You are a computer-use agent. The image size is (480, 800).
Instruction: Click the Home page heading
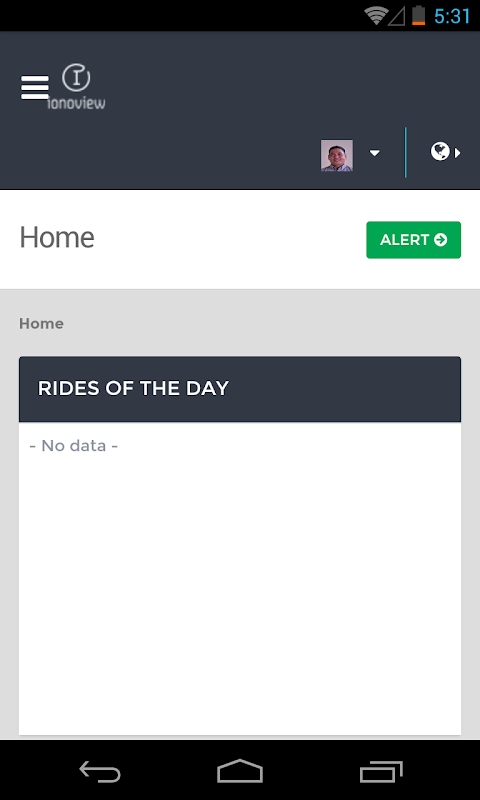tap(57, 238)
